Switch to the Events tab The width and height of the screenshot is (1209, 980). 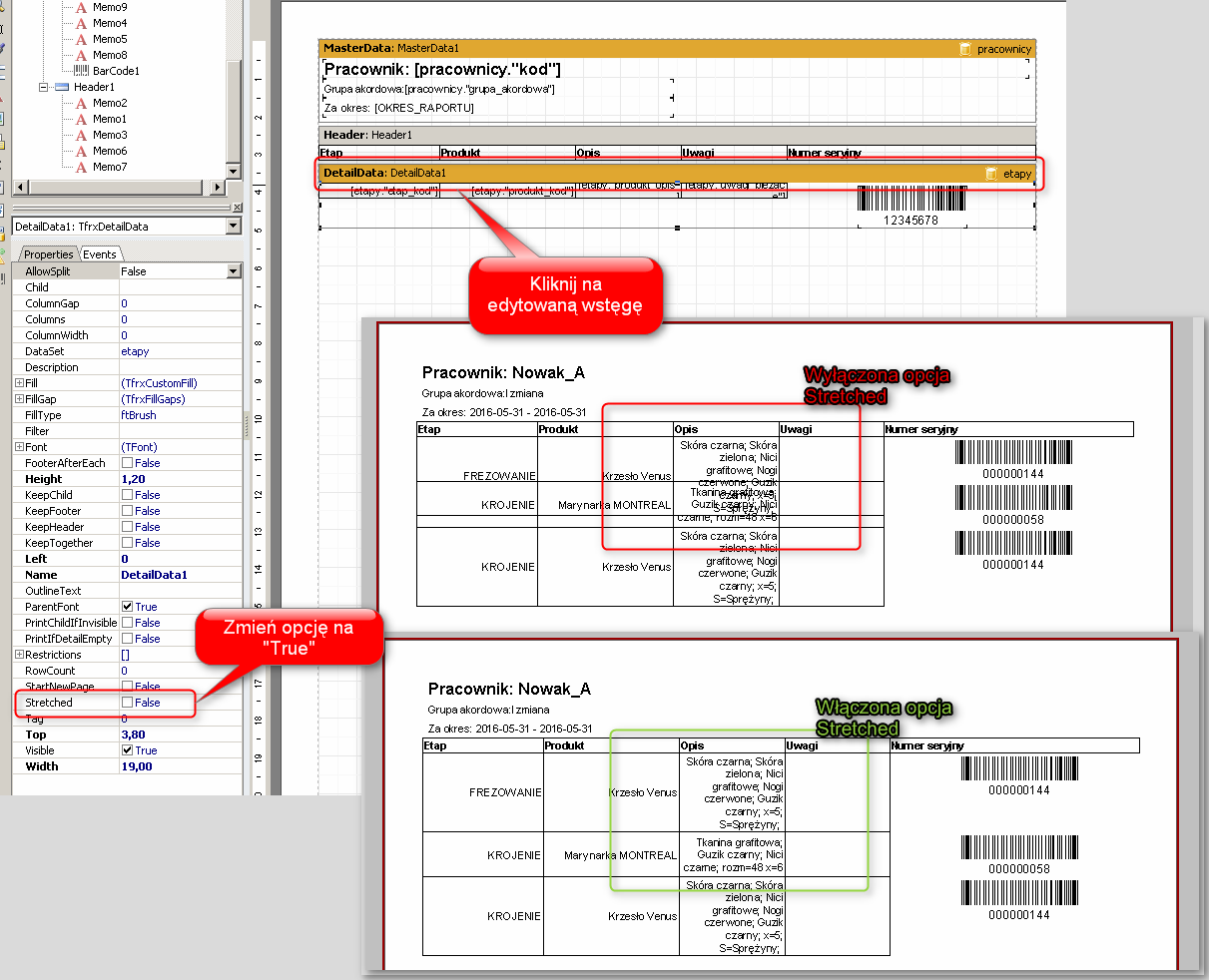pyautogui.click(x=100, y=254)
